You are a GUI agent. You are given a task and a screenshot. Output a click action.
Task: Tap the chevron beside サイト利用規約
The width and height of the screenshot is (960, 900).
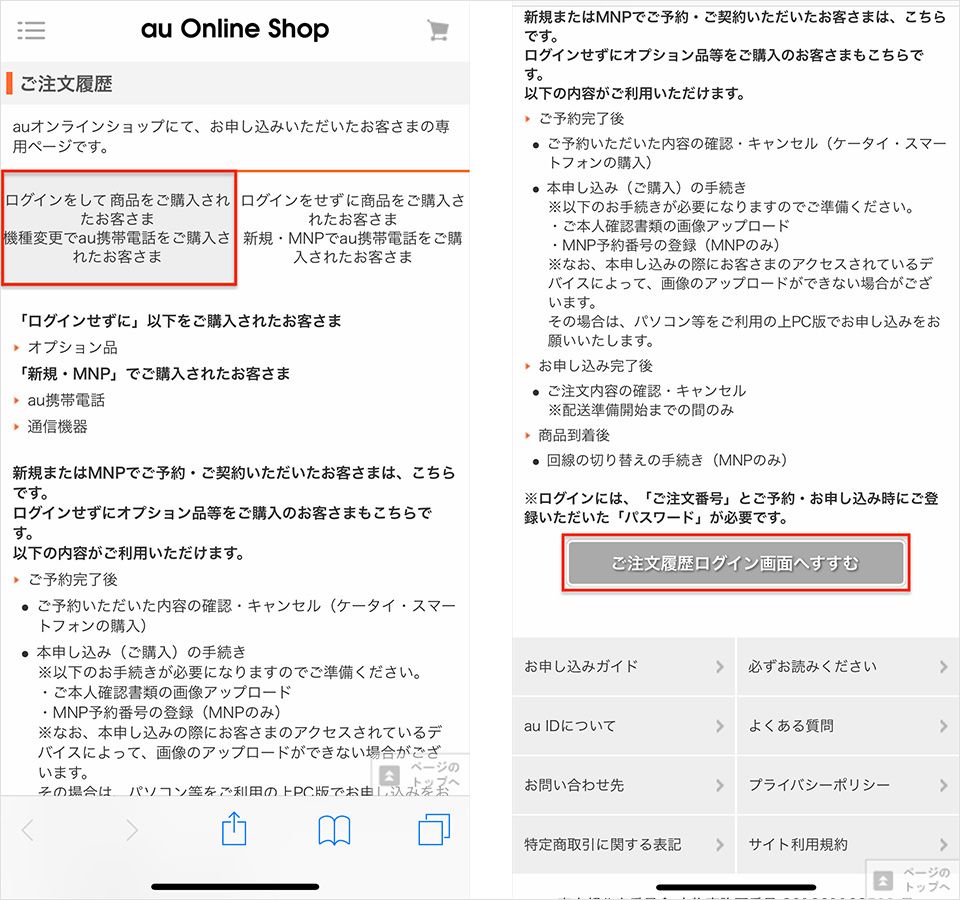(943, 845)
